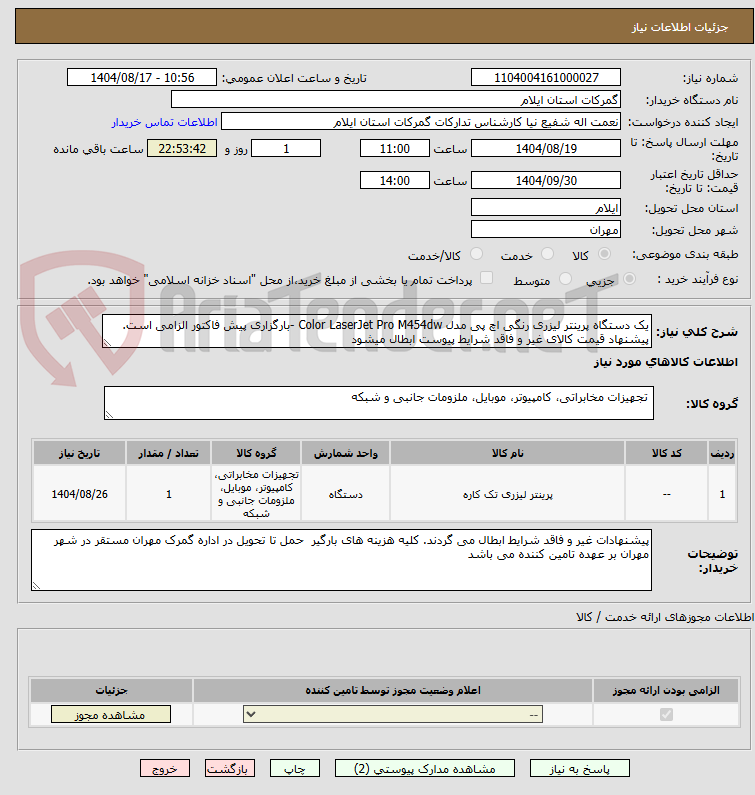755x795 pixels.
Task: Click the response deadline date 1404/08/19
Action: [546, 148]
